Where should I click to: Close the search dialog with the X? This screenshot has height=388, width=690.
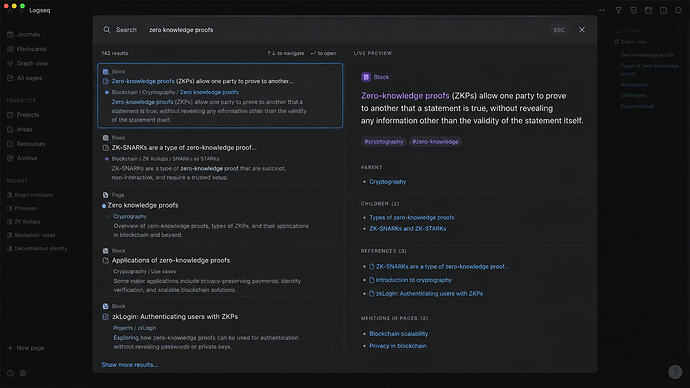click(582, 30)
